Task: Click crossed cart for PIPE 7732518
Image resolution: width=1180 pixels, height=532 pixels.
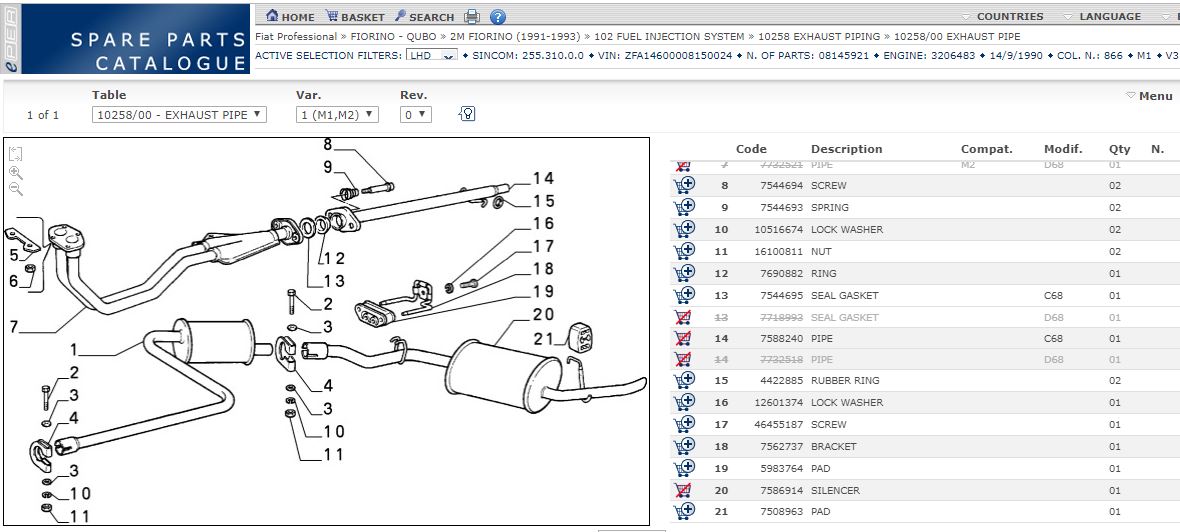Action: (x=683, y=360)
